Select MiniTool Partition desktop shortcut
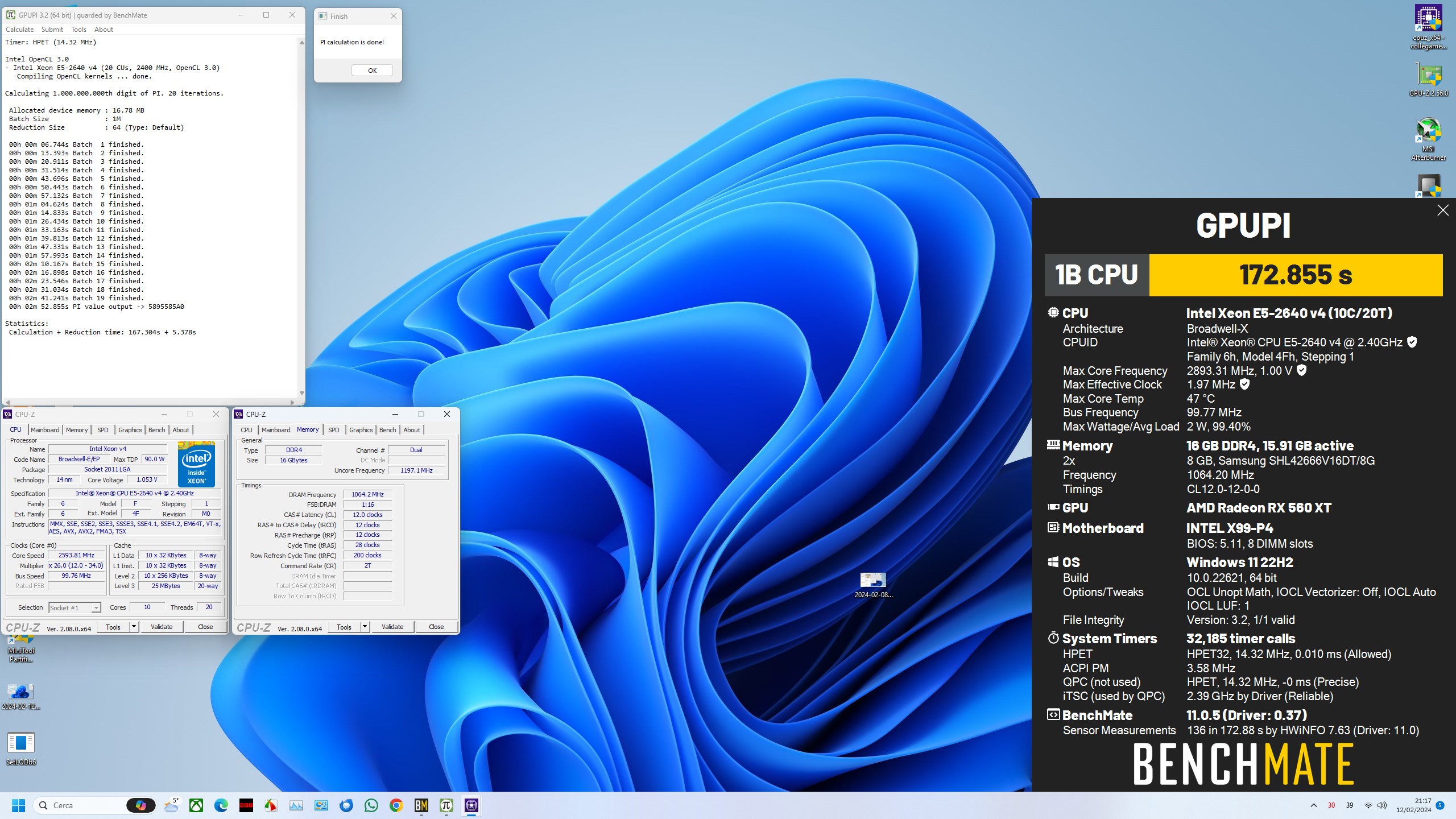 [21, 650]
